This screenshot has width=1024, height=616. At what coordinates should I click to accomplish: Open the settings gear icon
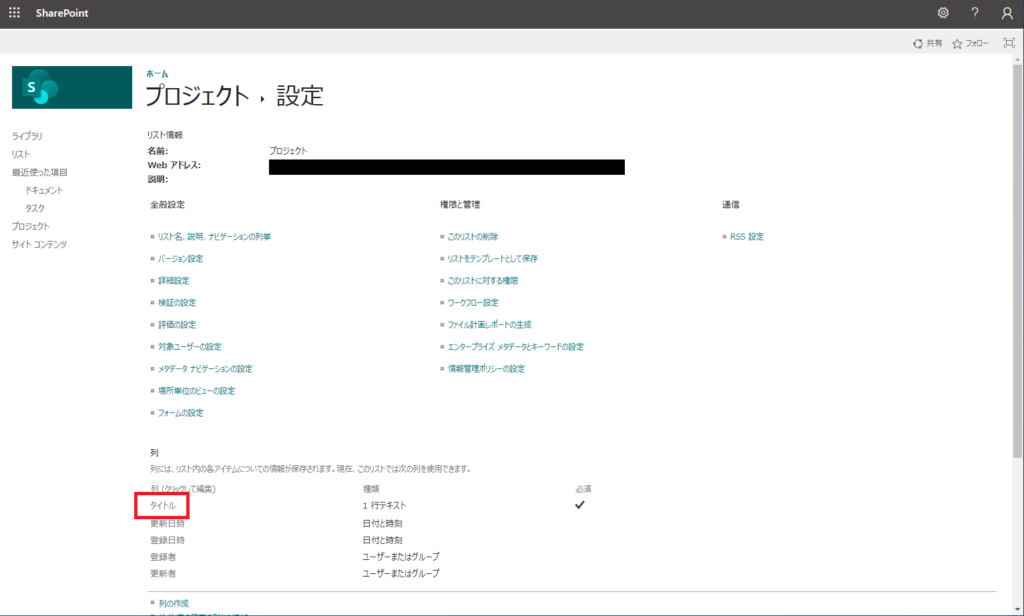click(942, 13)
